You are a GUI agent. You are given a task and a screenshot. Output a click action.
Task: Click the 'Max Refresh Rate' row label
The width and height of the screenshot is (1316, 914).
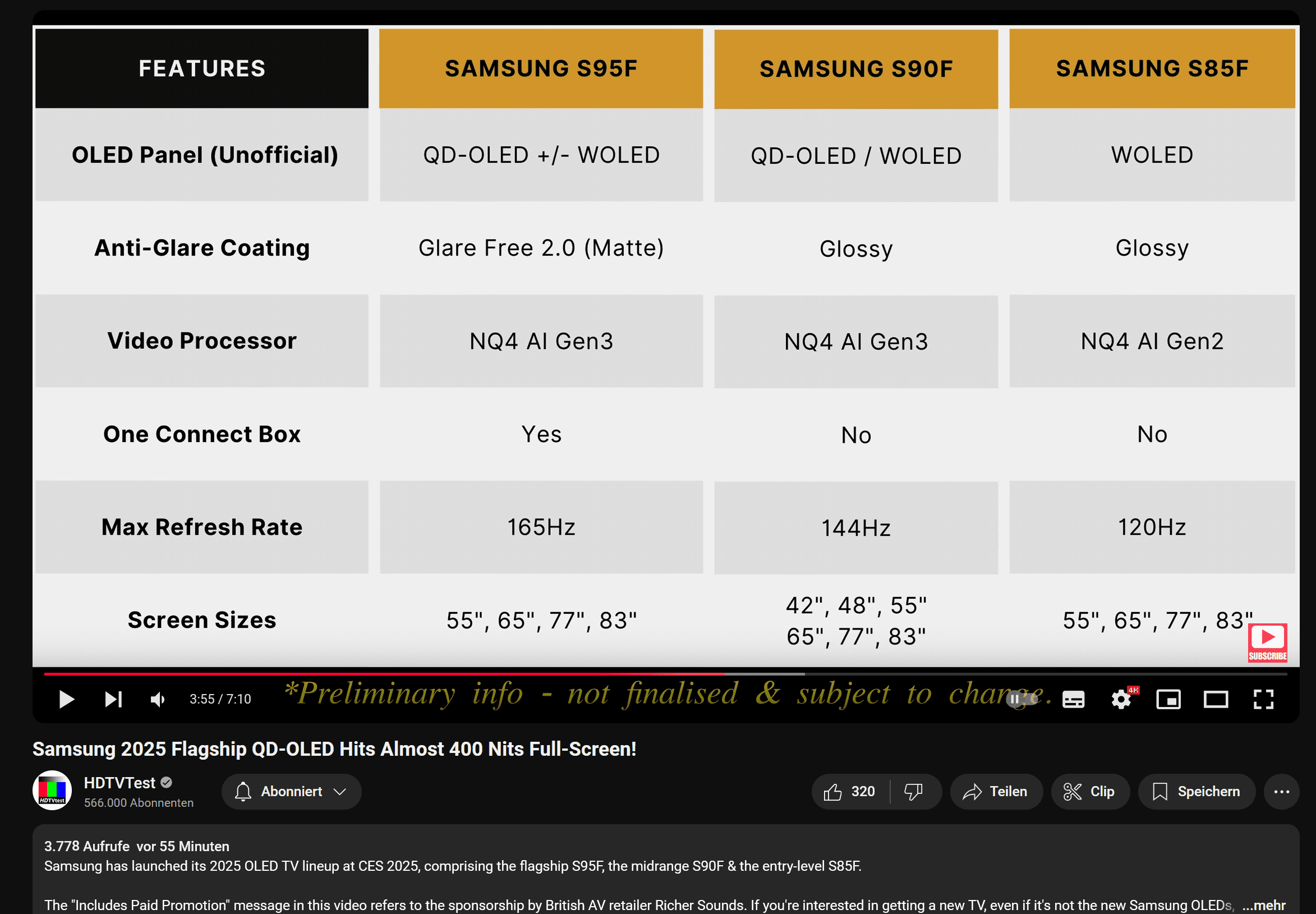click(x=201, y=527)
